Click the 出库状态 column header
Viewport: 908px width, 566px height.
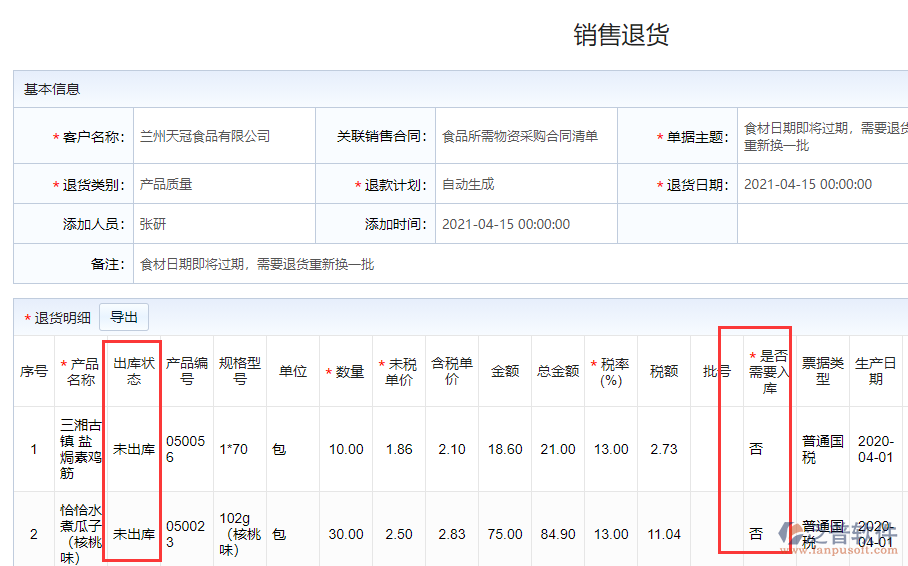tap(133, 371)
